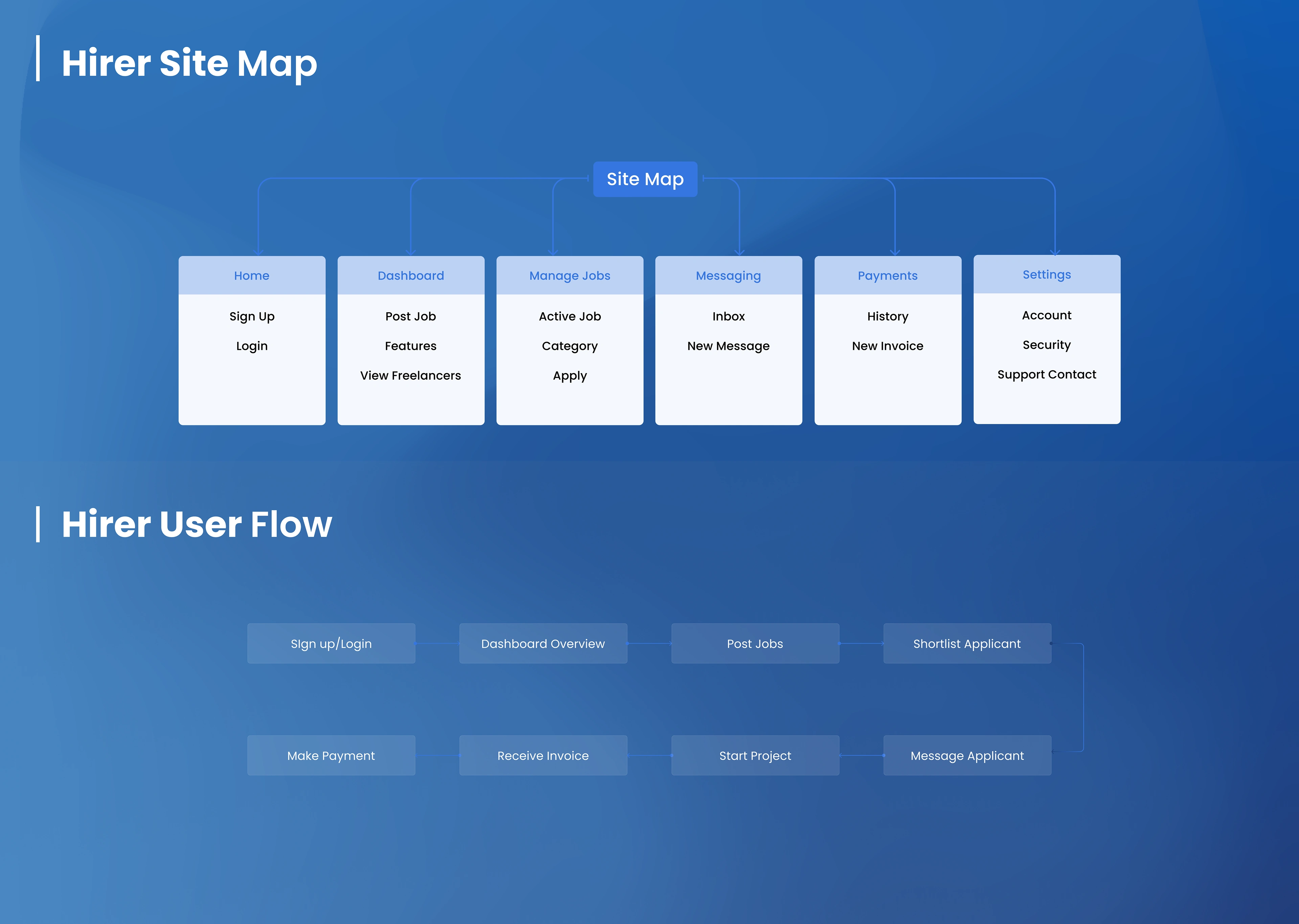Select Post Job under Dashboard

tap(411, 316)
